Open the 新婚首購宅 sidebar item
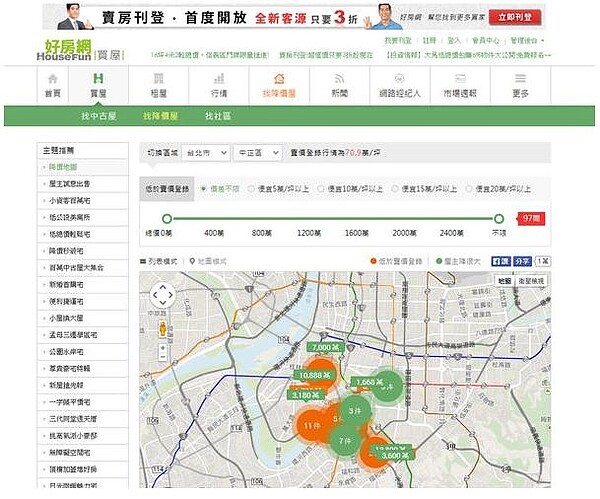Screen dimensions: 600x499 66,285
